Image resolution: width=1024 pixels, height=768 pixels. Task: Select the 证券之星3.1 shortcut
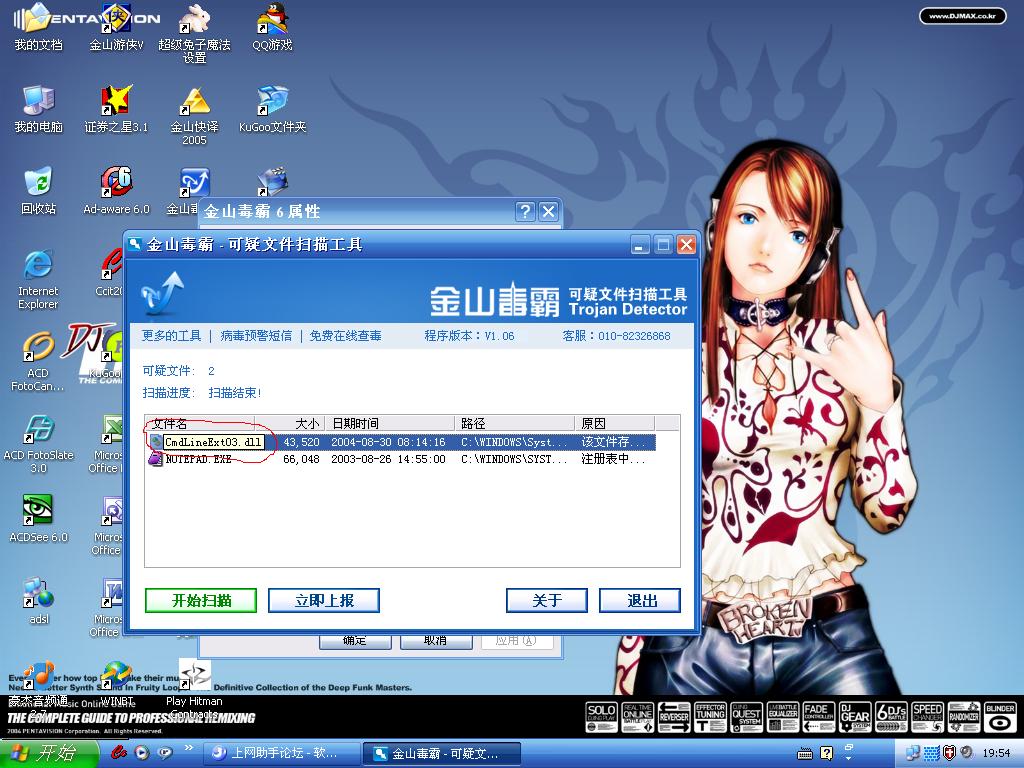pos(116,109)
